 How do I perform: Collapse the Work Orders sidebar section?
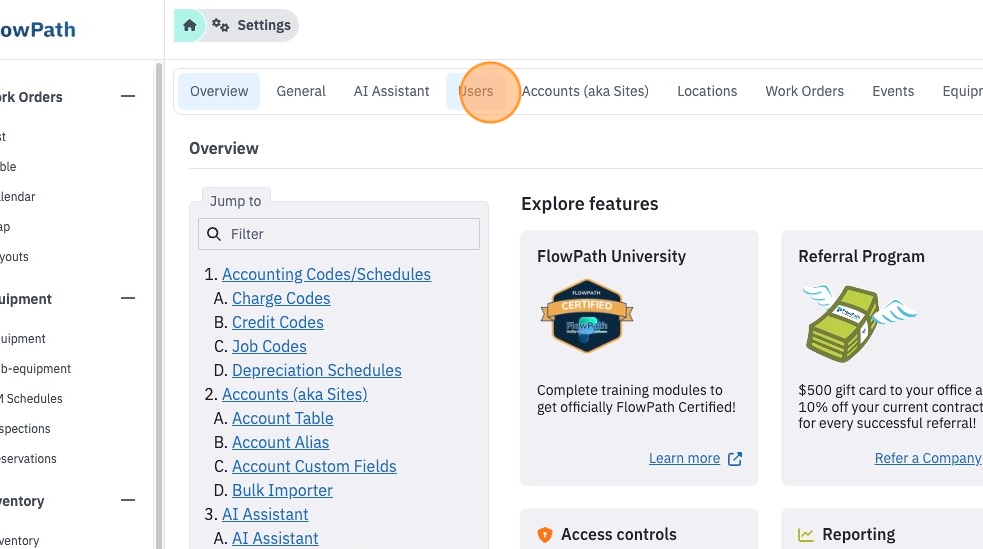pos(128,97)
